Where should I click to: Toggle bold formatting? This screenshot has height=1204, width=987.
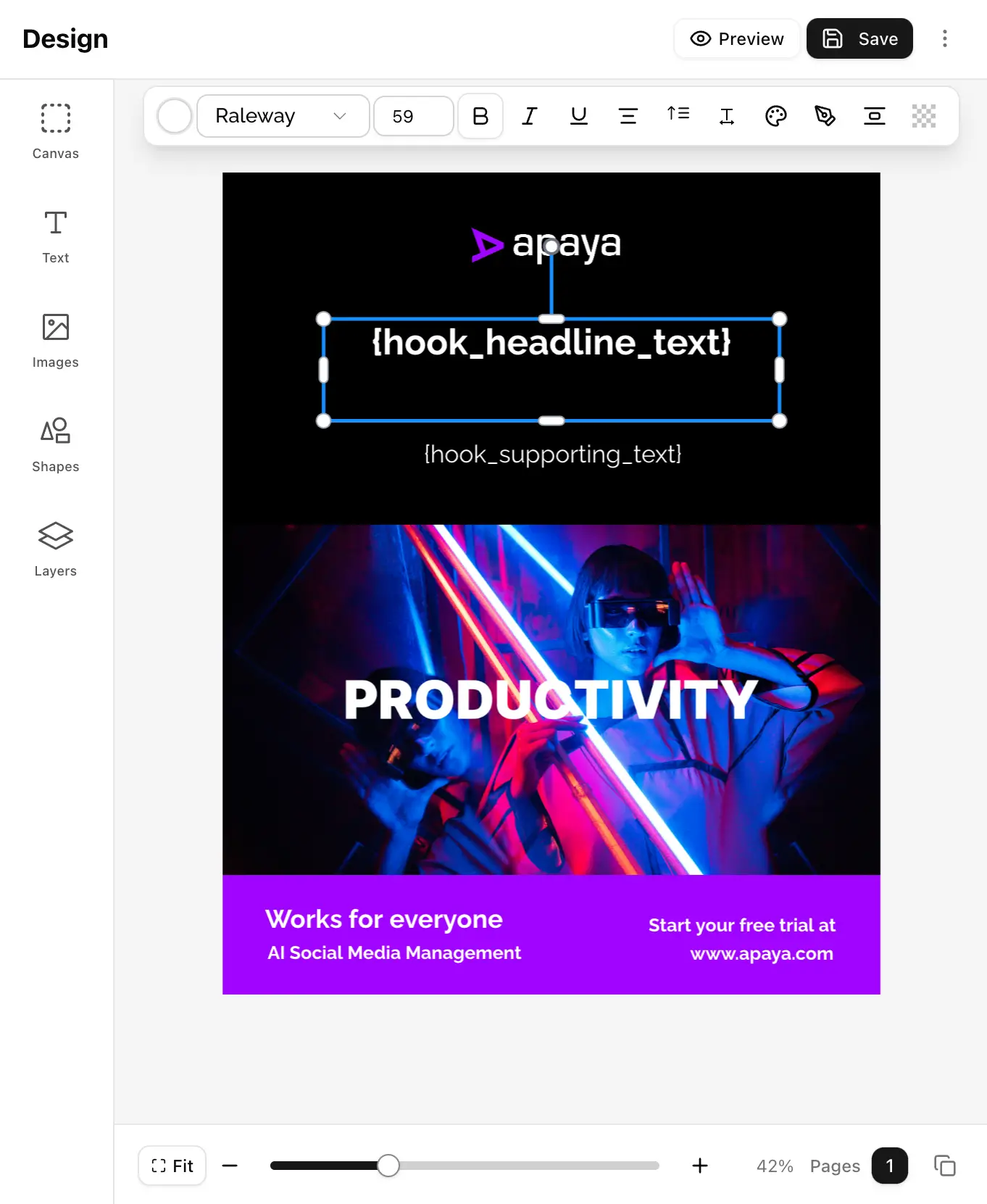[x=480, y=116]
